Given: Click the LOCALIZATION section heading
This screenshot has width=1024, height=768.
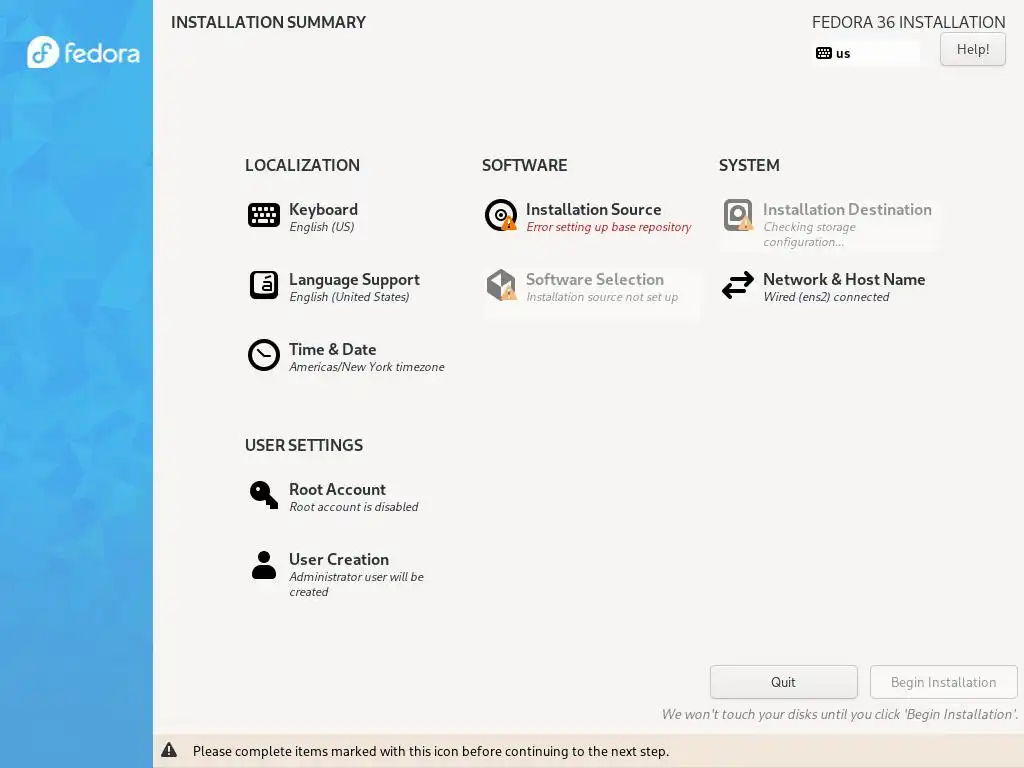Looking at the screenshot, I should [x=302, y=165].
